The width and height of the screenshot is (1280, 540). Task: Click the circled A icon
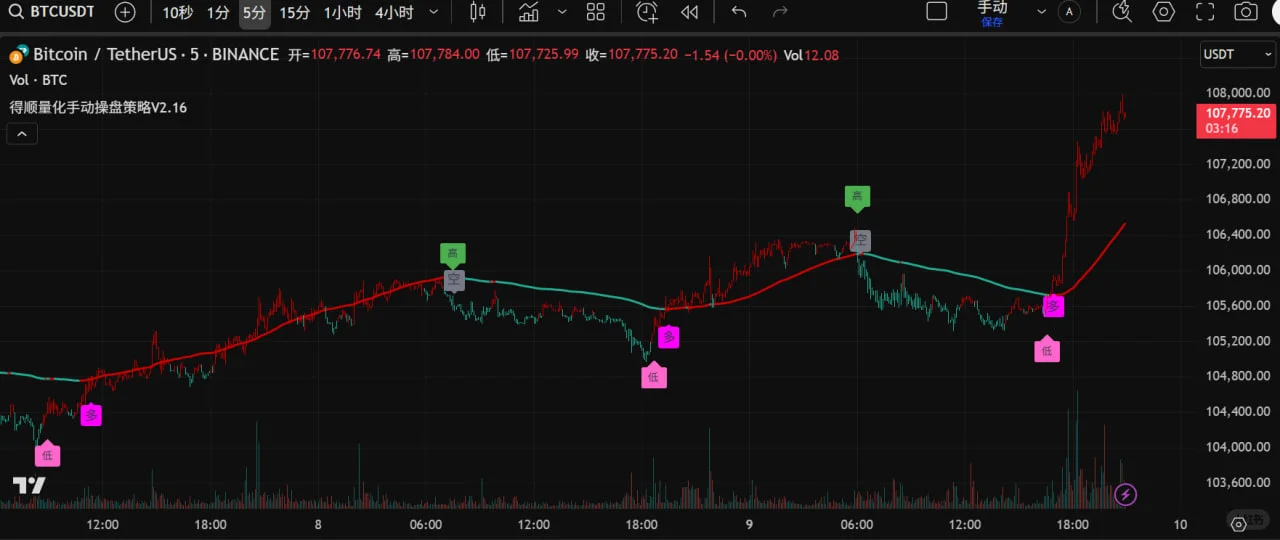click(x=1070, y=12)
